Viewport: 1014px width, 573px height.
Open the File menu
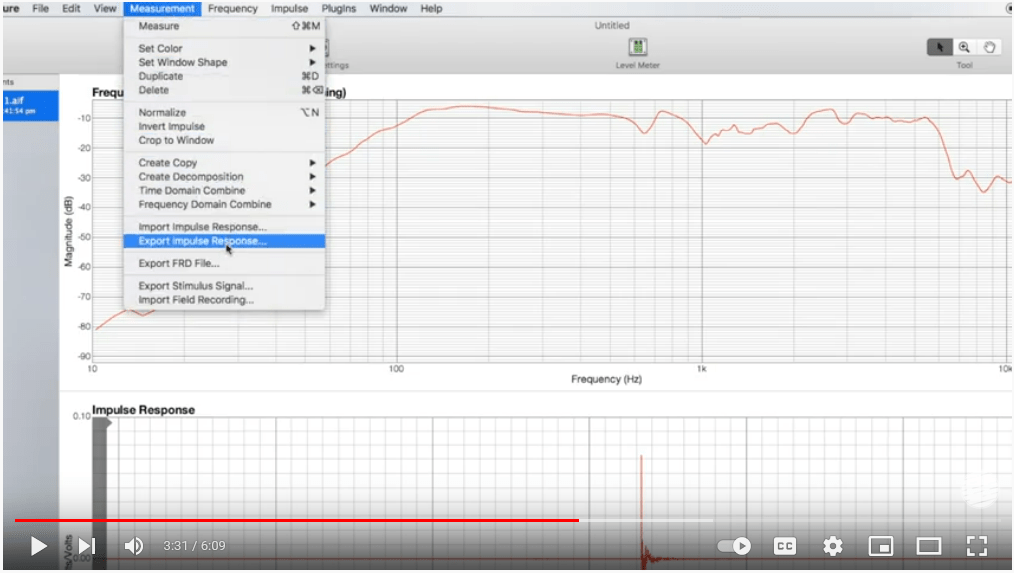(x=41, y=8)
